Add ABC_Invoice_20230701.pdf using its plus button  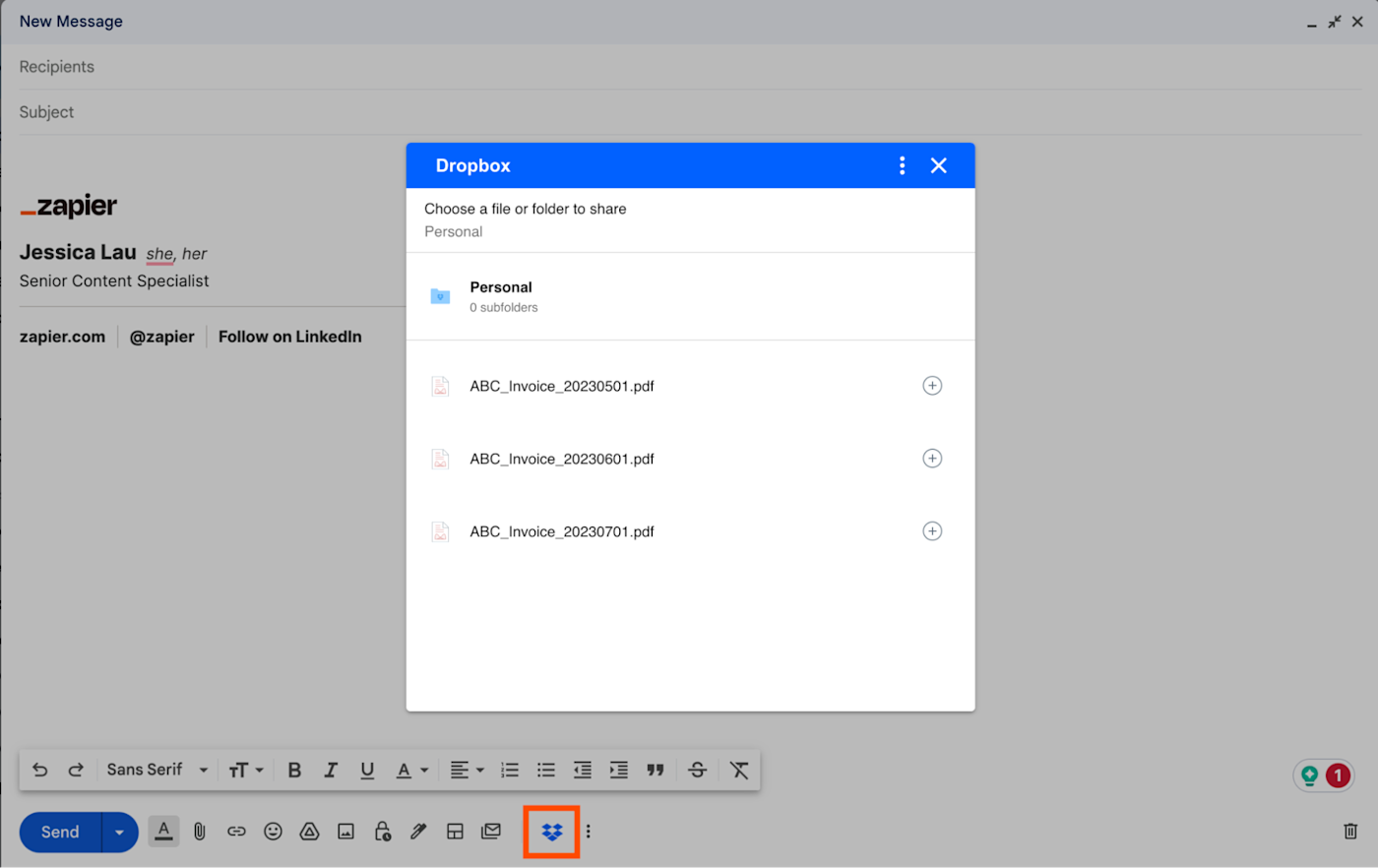click(x=932, y=531)
